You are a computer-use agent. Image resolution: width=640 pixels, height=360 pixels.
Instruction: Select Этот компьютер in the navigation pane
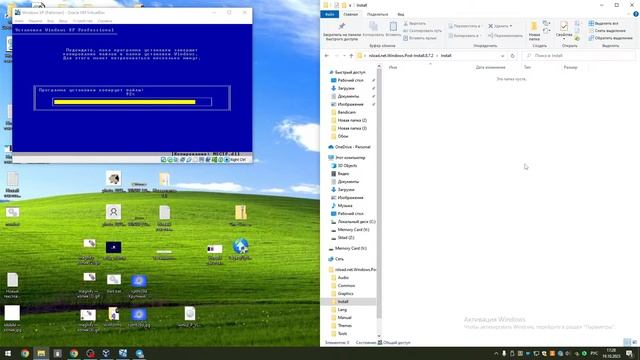pyautogui.click(x=350, y=158)
